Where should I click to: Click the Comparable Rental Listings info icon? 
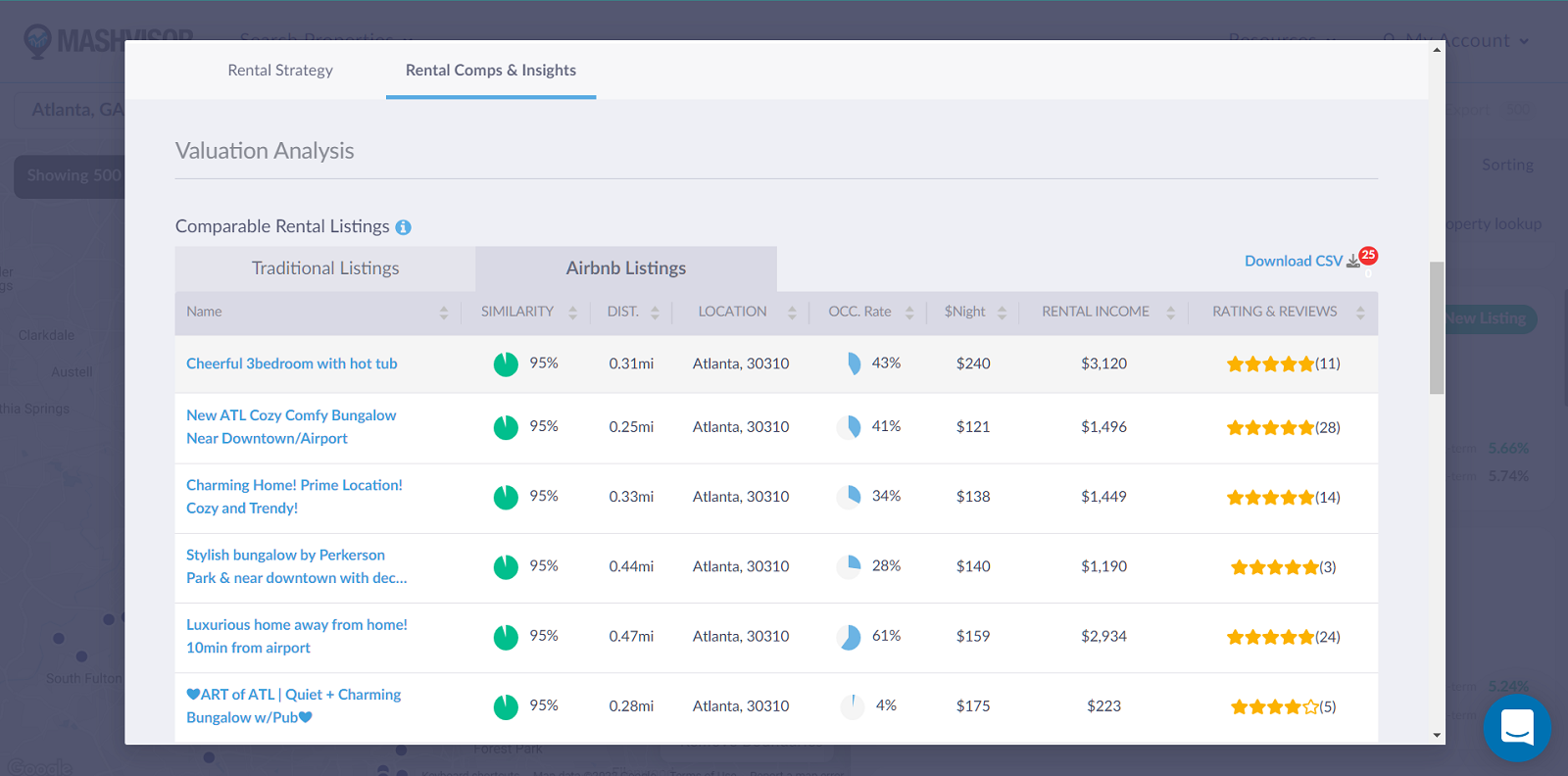click(403, 227)
